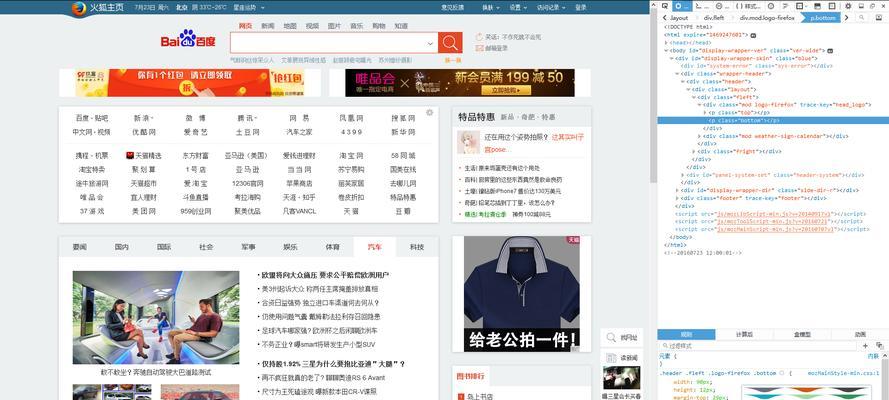The image size is (889, 400).
Task: Click the 找网址 sidebar search icon
Action: click(x=611, y=338)
